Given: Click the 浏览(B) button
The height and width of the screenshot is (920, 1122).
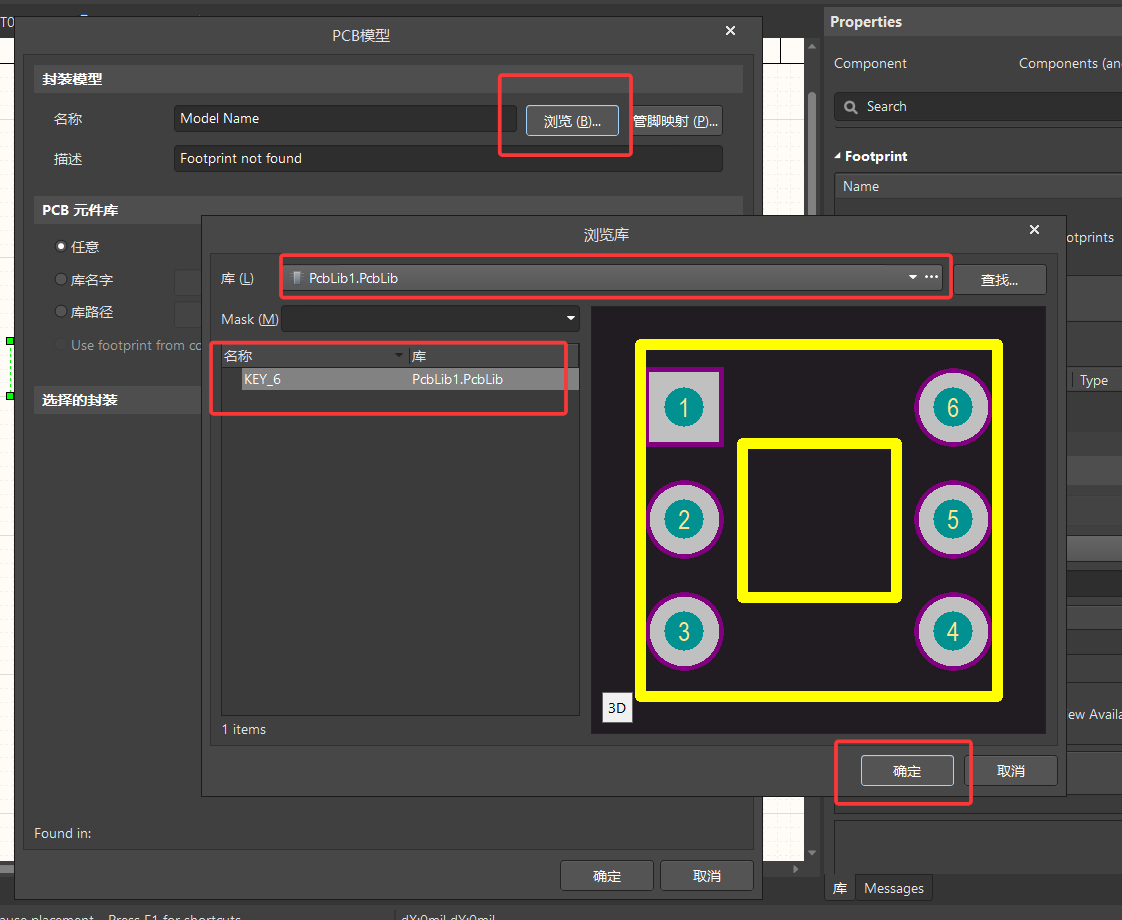Looking at the screenshot, I should [572, 120].
